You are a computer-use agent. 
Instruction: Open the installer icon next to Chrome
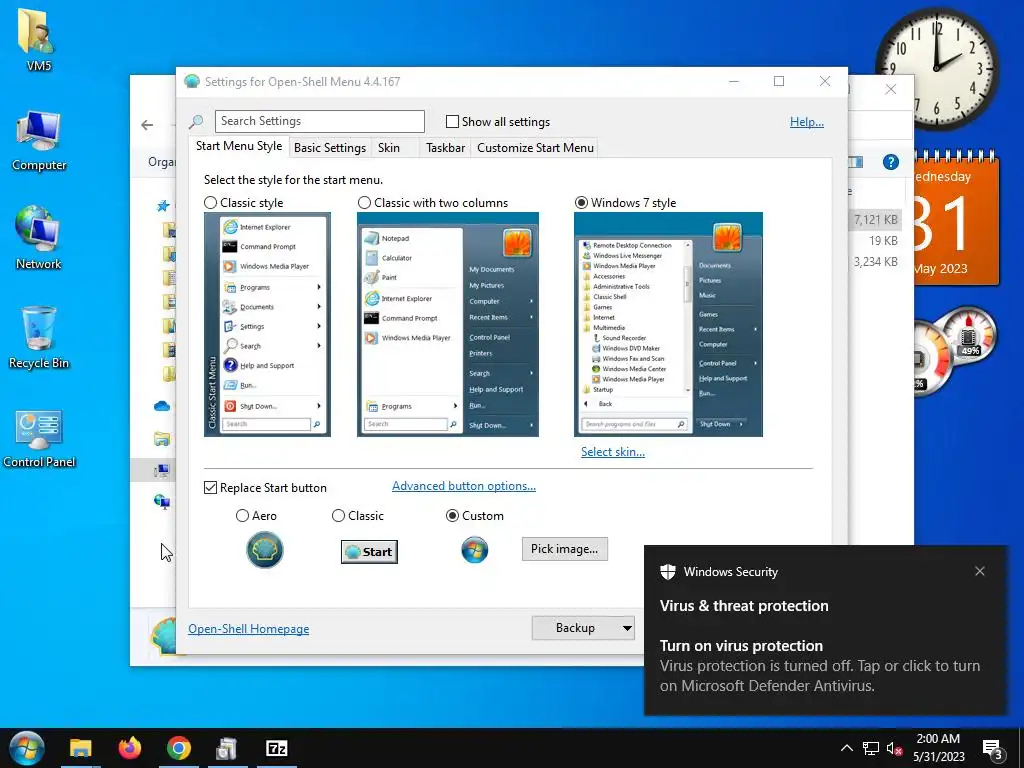227,748
